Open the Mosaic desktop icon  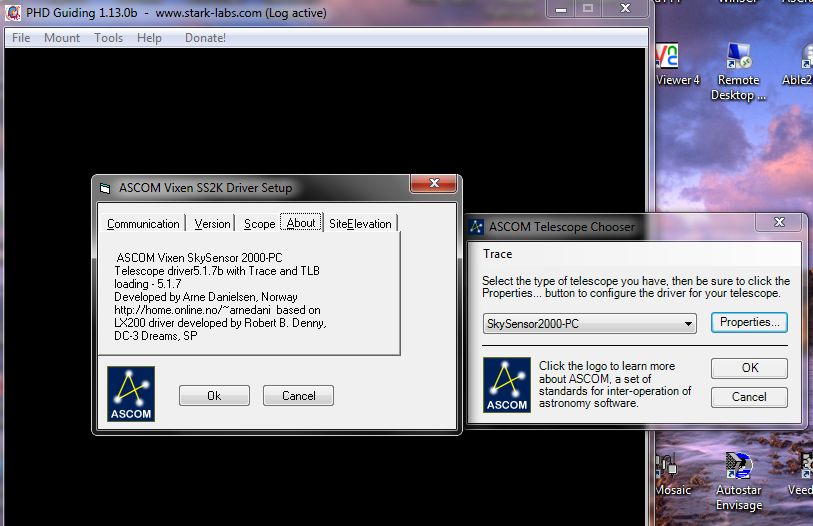(672, 475)
